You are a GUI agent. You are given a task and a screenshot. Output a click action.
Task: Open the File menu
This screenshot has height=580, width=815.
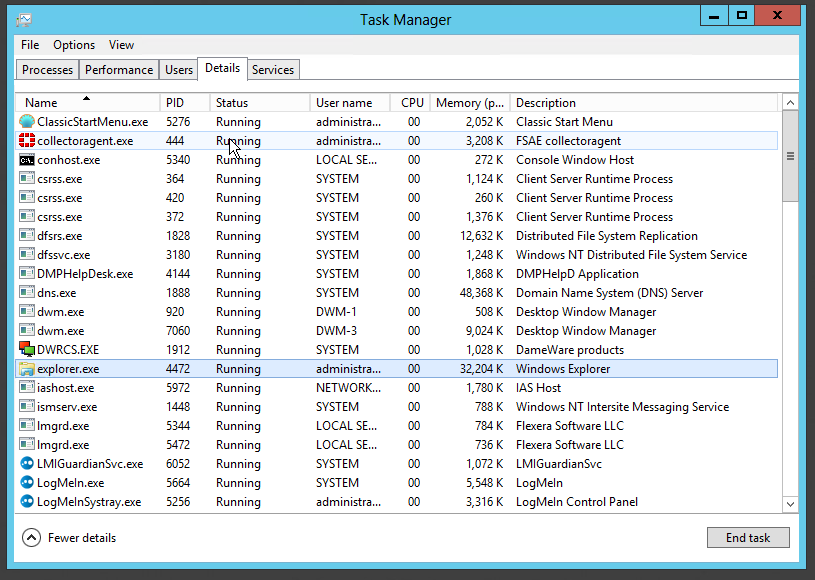click(30, 45)
